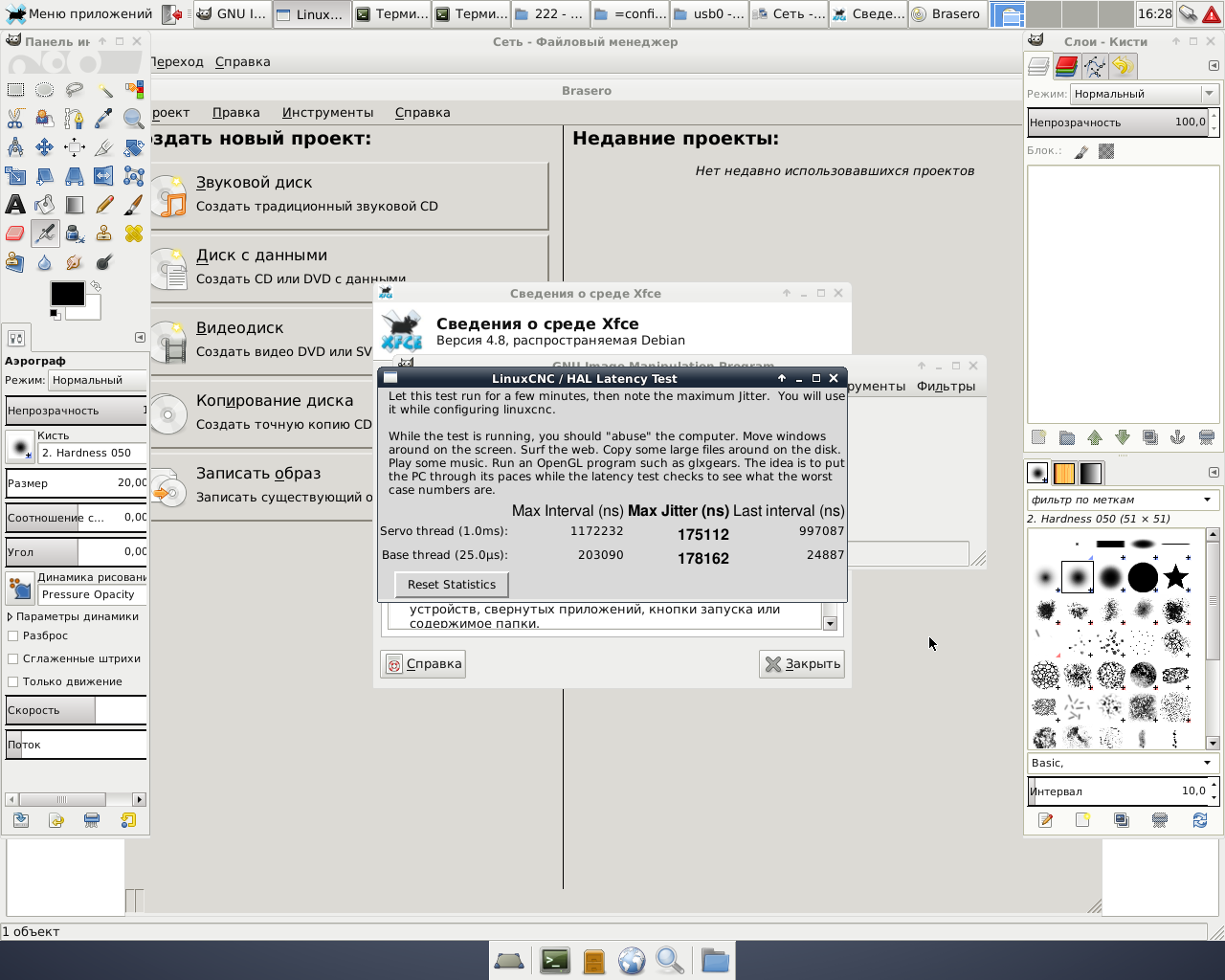Activate the Paths pen tool

[75, 119]
